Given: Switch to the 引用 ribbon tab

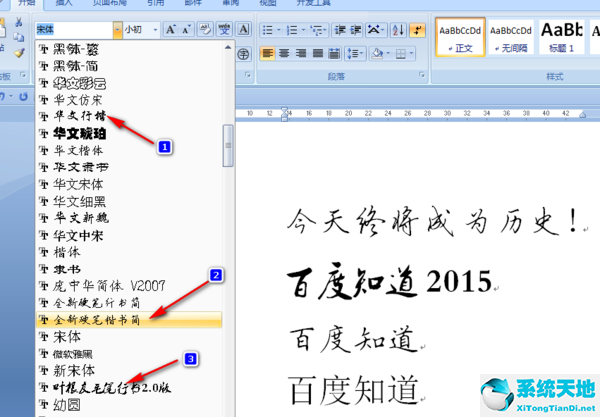Looking at the screenshot, I should tap(156, 3).
